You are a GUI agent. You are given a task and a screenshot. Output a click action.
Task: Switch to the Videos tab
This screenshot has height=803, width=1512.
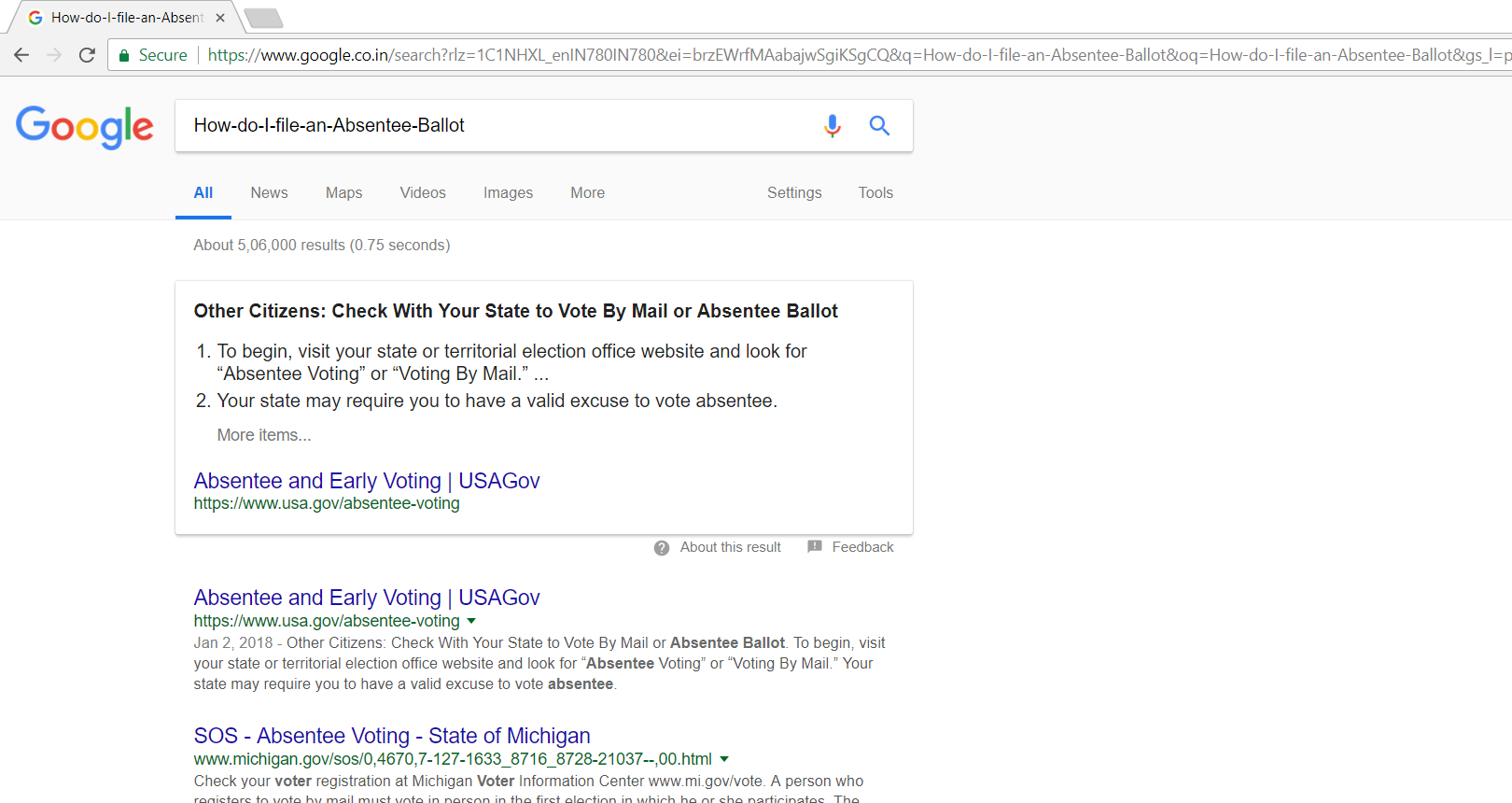423,193
